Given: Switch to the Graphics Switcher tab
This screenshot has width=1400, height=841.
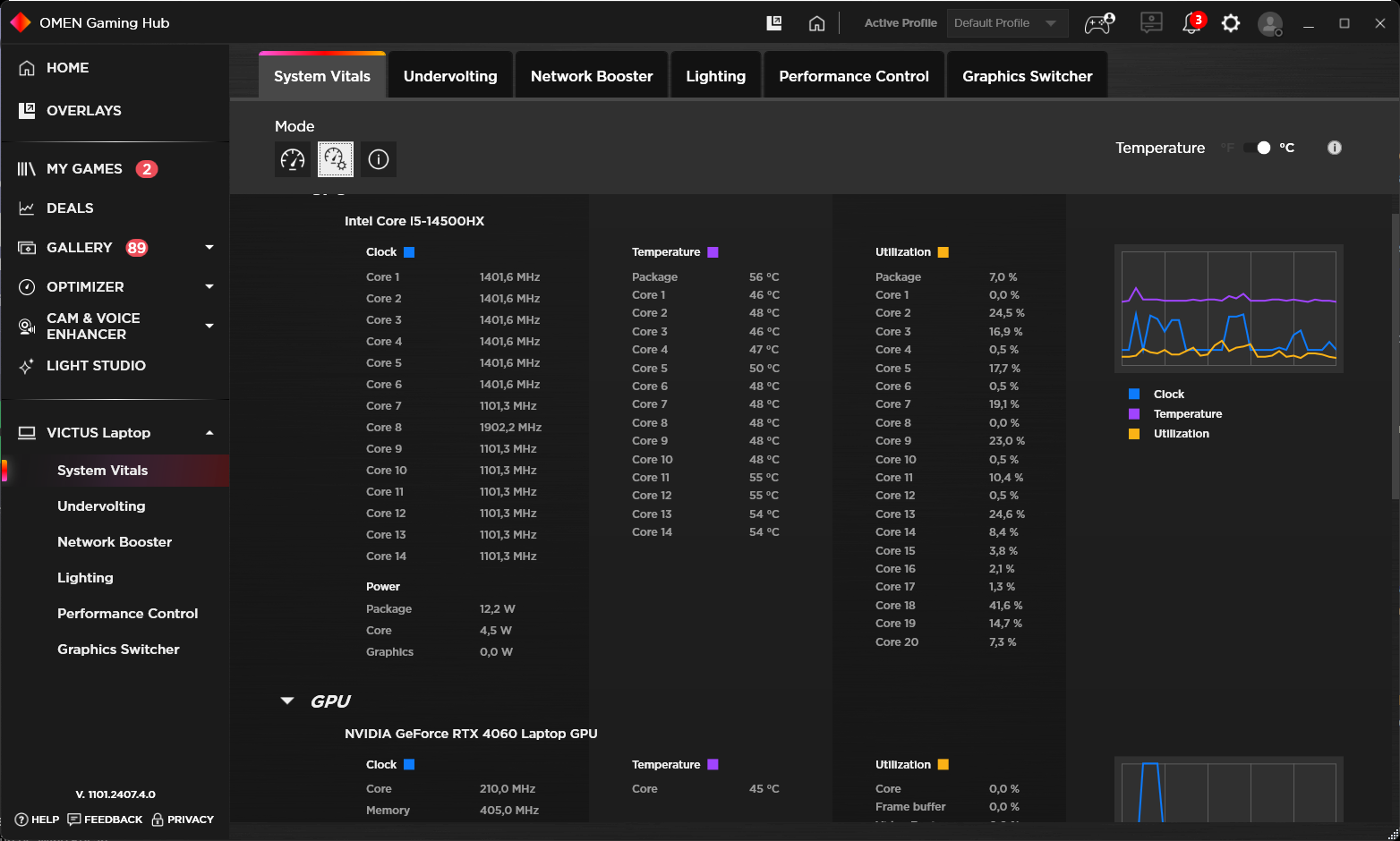Looking at the screenshot, I should point(1028,76).
